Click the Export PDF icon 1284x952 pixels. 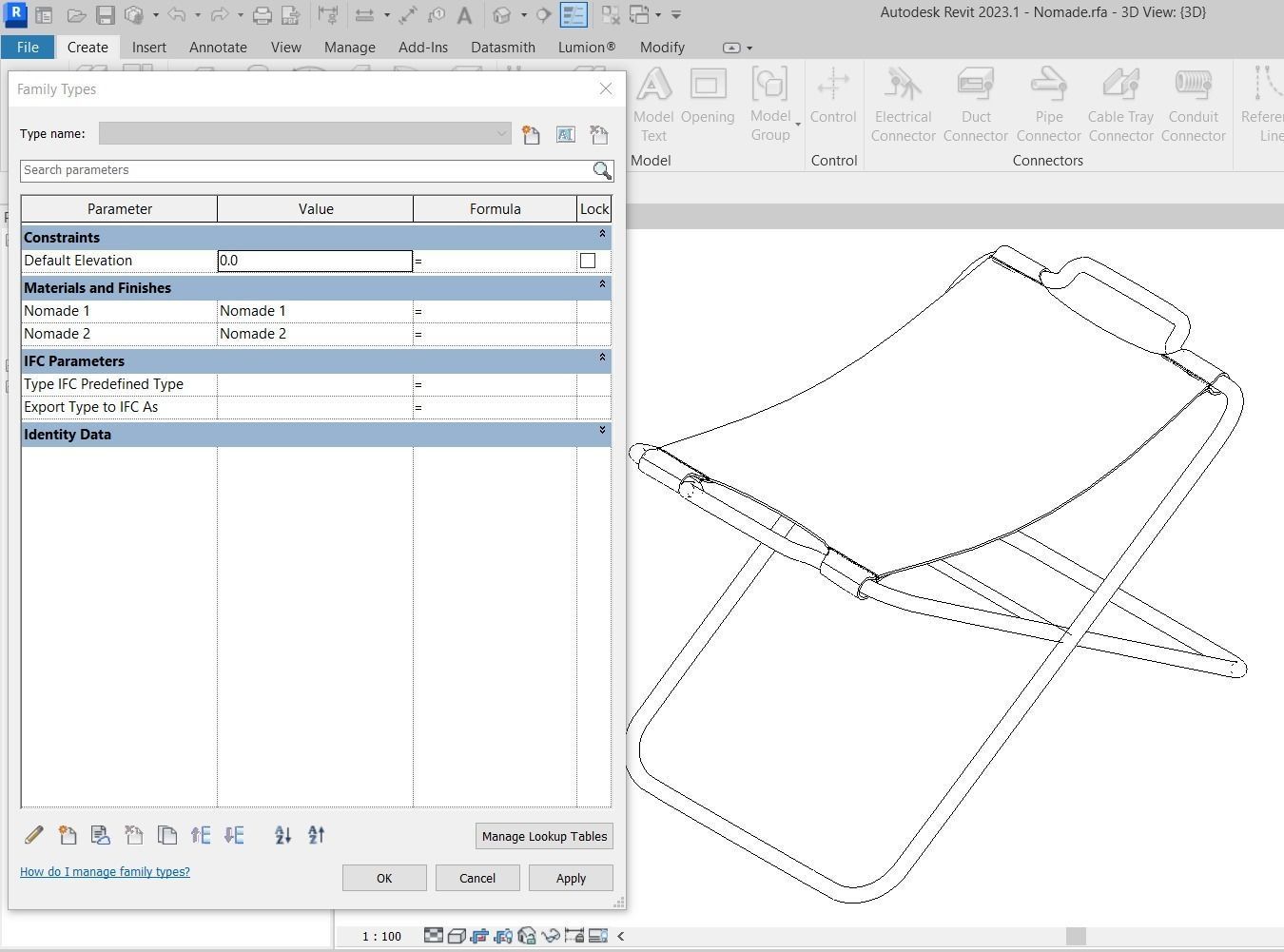(290, 15)
